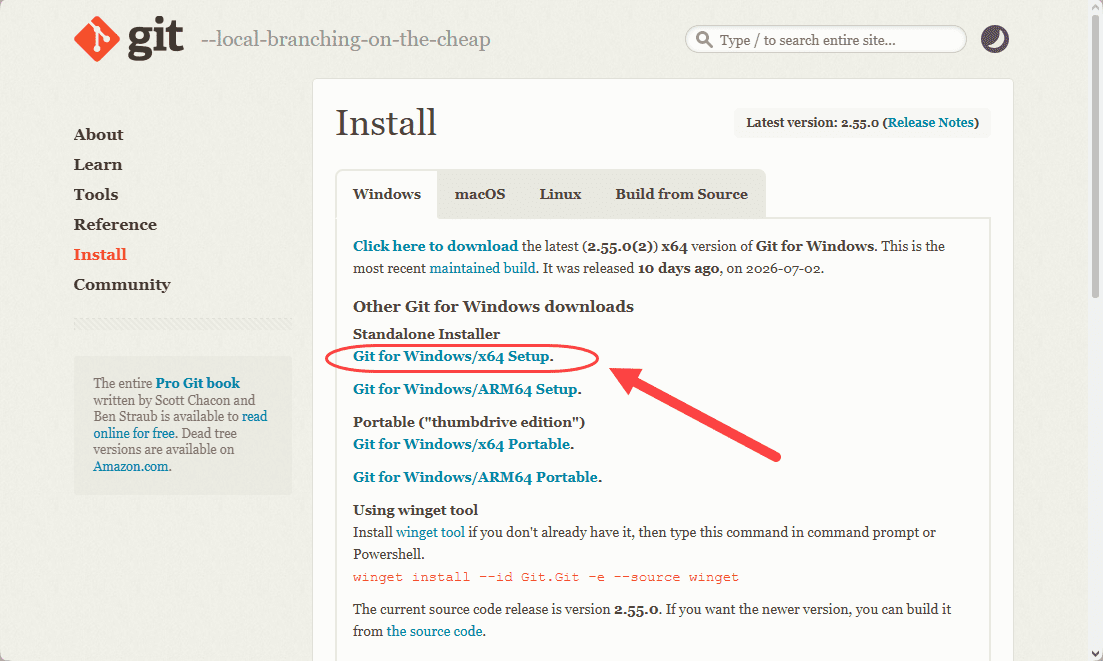Download Git for Windows/x64 Setup
Screen dimensions: 1103x661
[452, 357]
